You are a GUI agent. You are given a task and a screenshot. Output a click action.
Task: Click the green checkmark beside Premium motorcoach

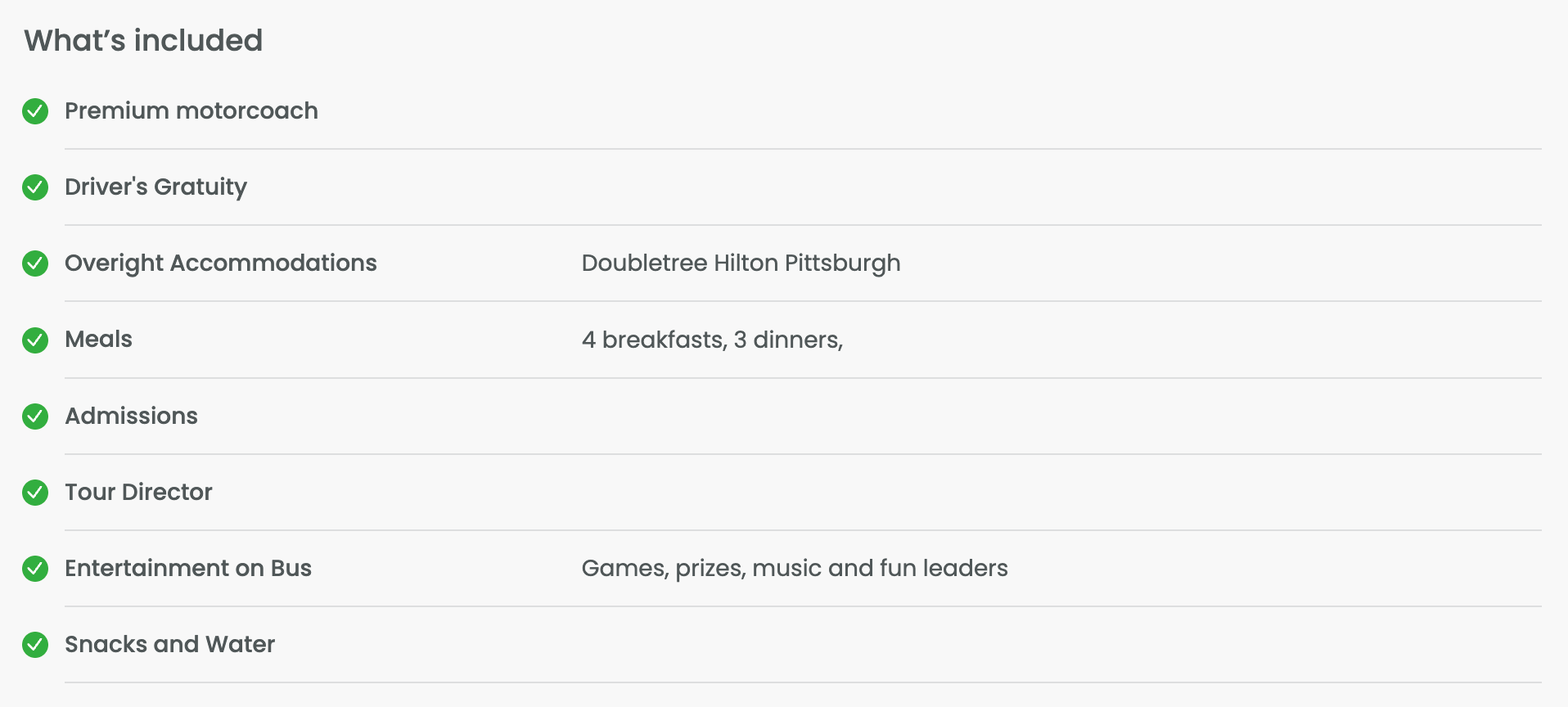pos(35,111)
